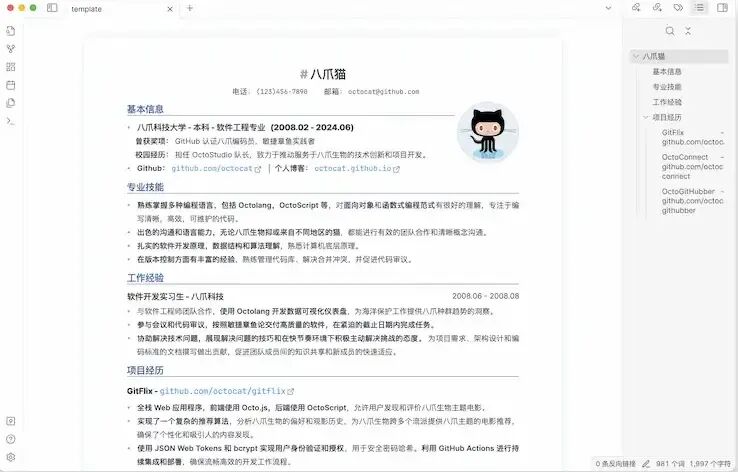Jump to 基本信息 in the outline
This screenshot has height=472, width=738.
pyautogui.click(x=667, y=72)
